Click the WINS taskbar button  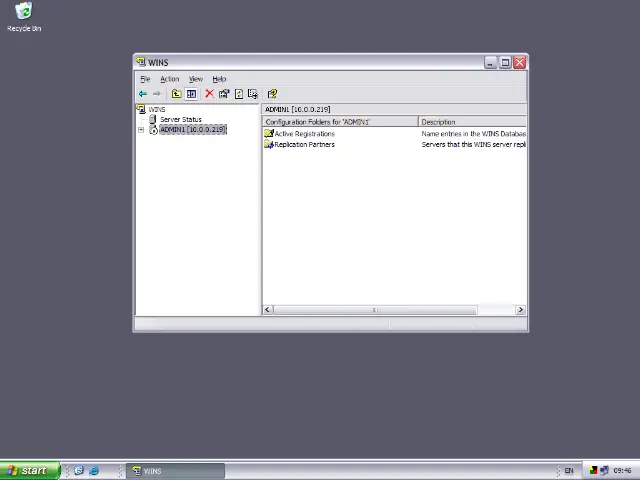(x=175, y=471)
